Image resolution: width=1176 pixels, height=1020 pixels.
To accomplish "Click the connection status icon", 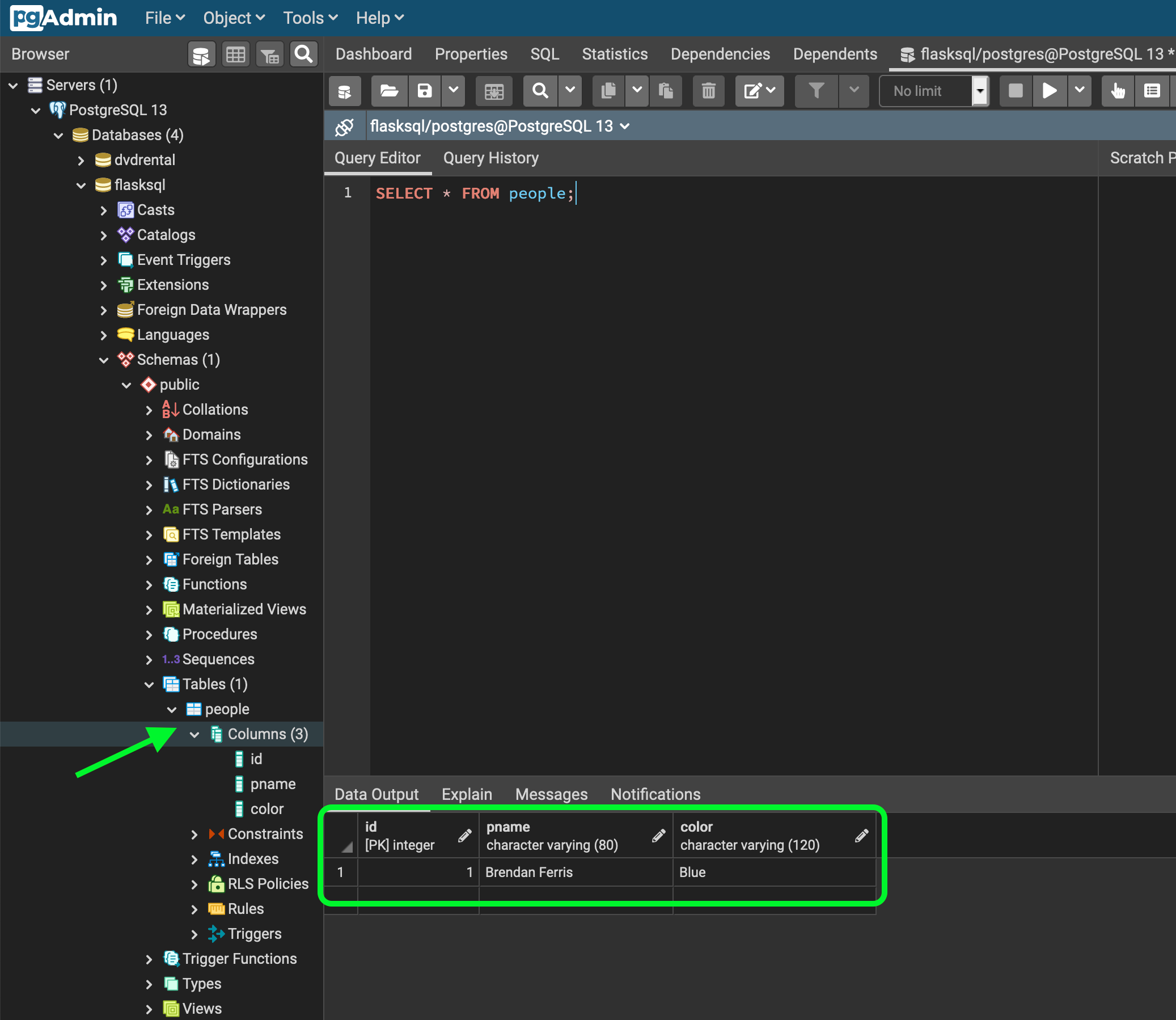I will tap(344, 127).
